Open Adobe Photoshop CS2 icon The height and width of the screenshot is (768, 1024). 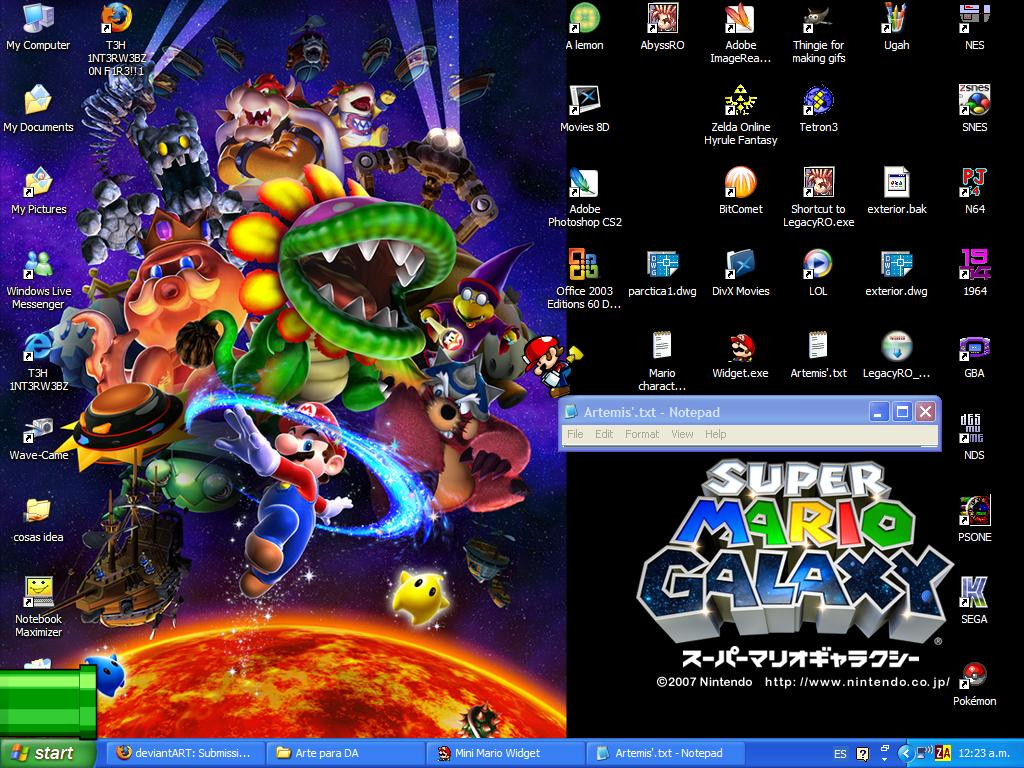pos(584,183)
